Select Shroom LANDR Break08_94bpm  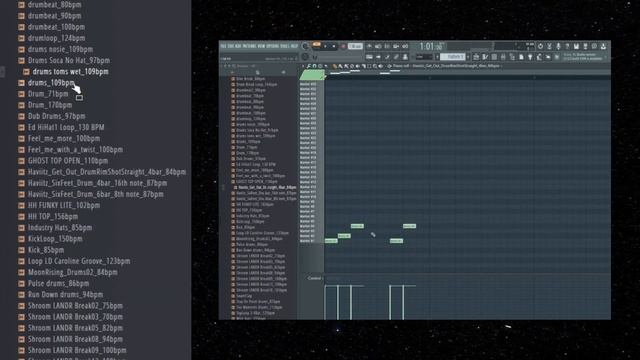[75, 339]
